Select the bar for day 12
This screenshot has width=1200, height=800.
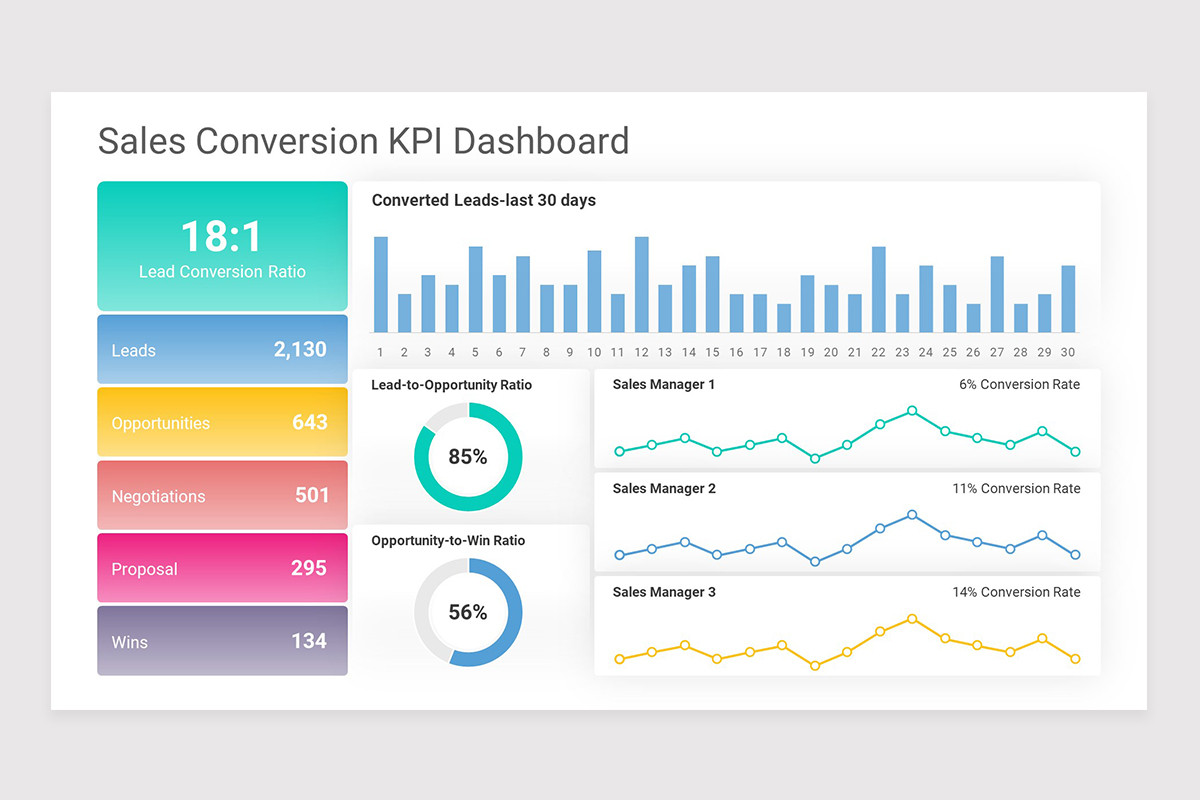641,284
